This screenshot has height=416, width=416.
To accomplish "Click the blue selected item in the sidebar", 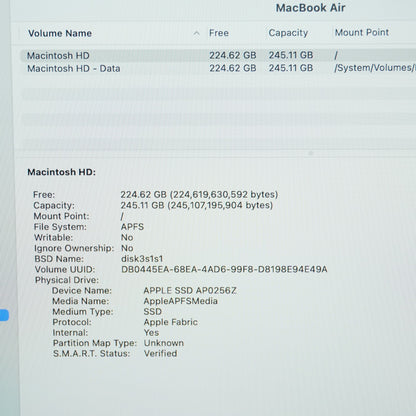I will pyautogui.click(x=4, y=315).
